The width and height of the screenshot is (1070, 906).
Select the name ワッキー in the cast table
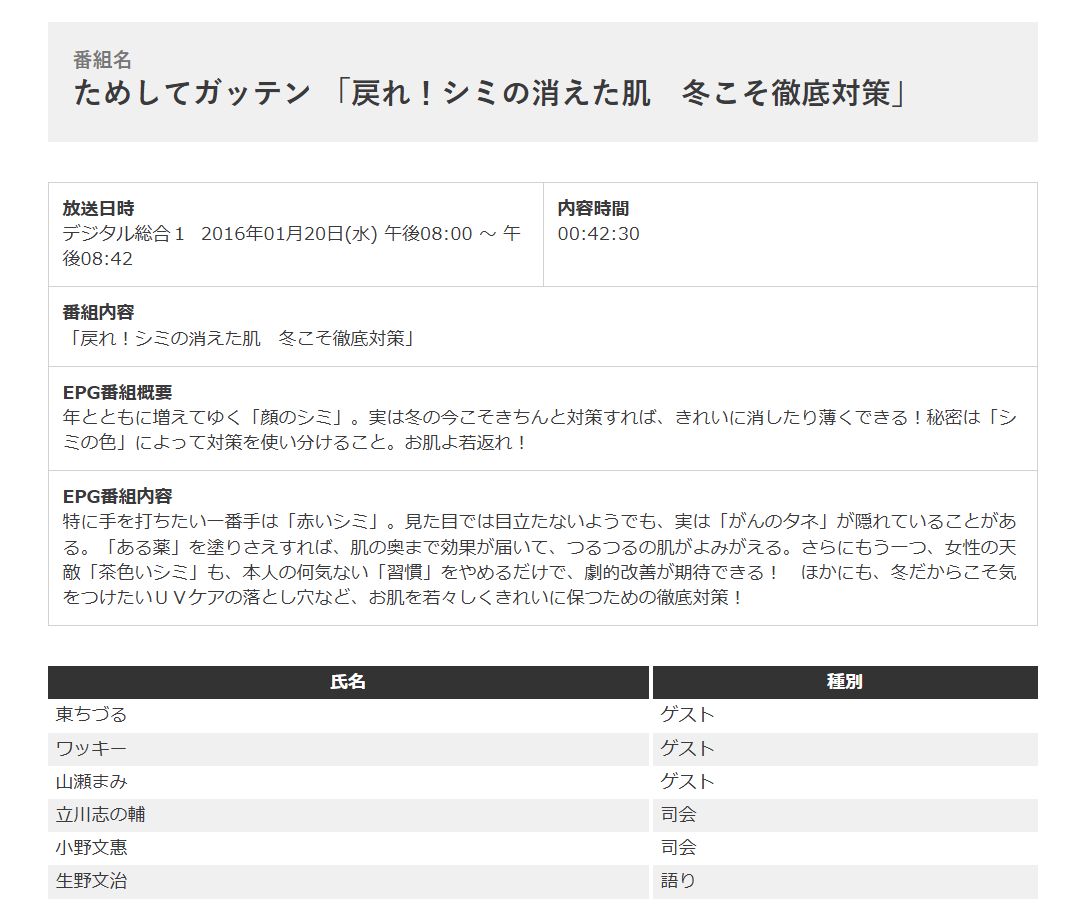[x=92, y=748]
